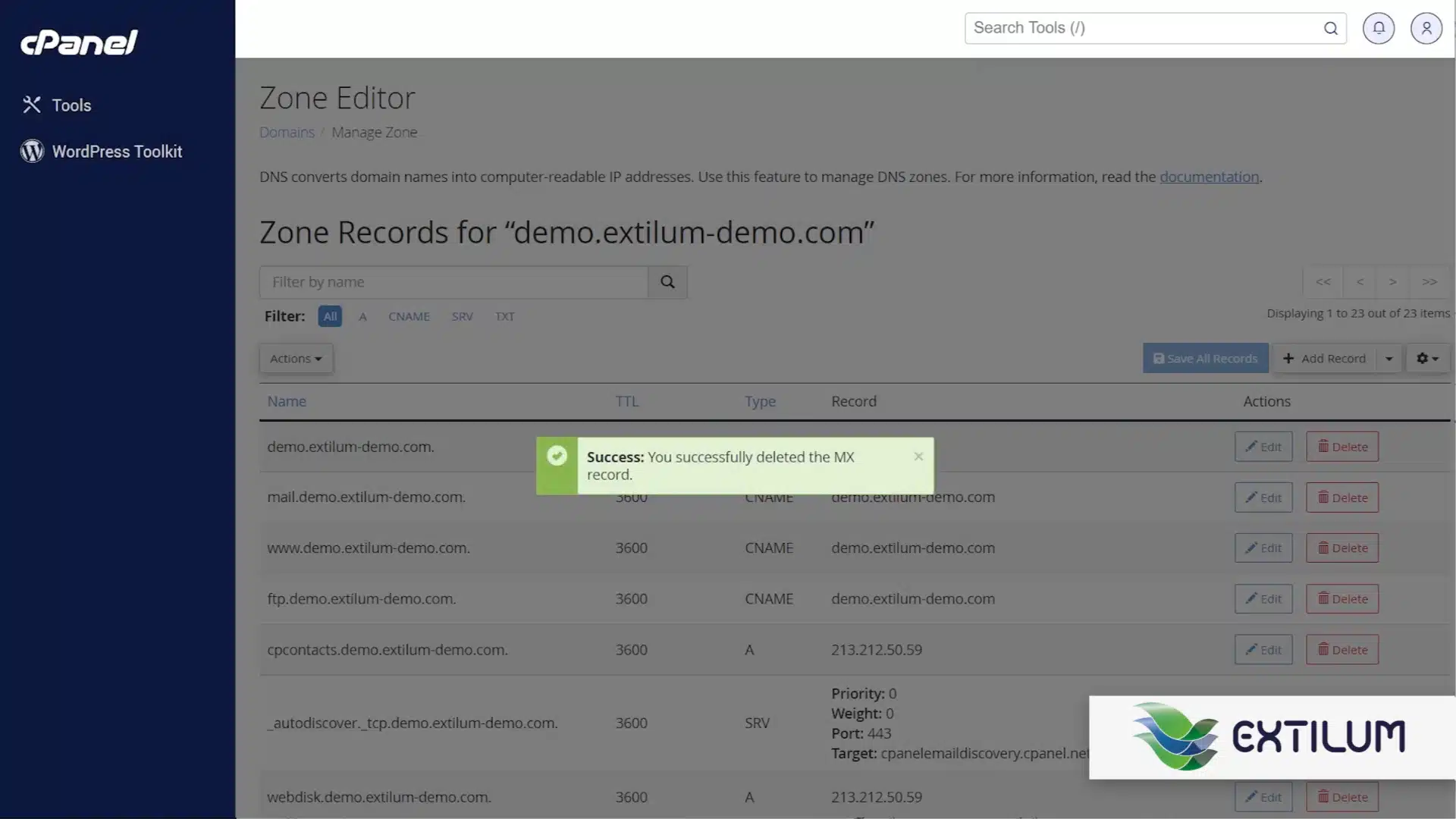Click the 213.212.50.59 record for cpcontacts

click(877, 650)
